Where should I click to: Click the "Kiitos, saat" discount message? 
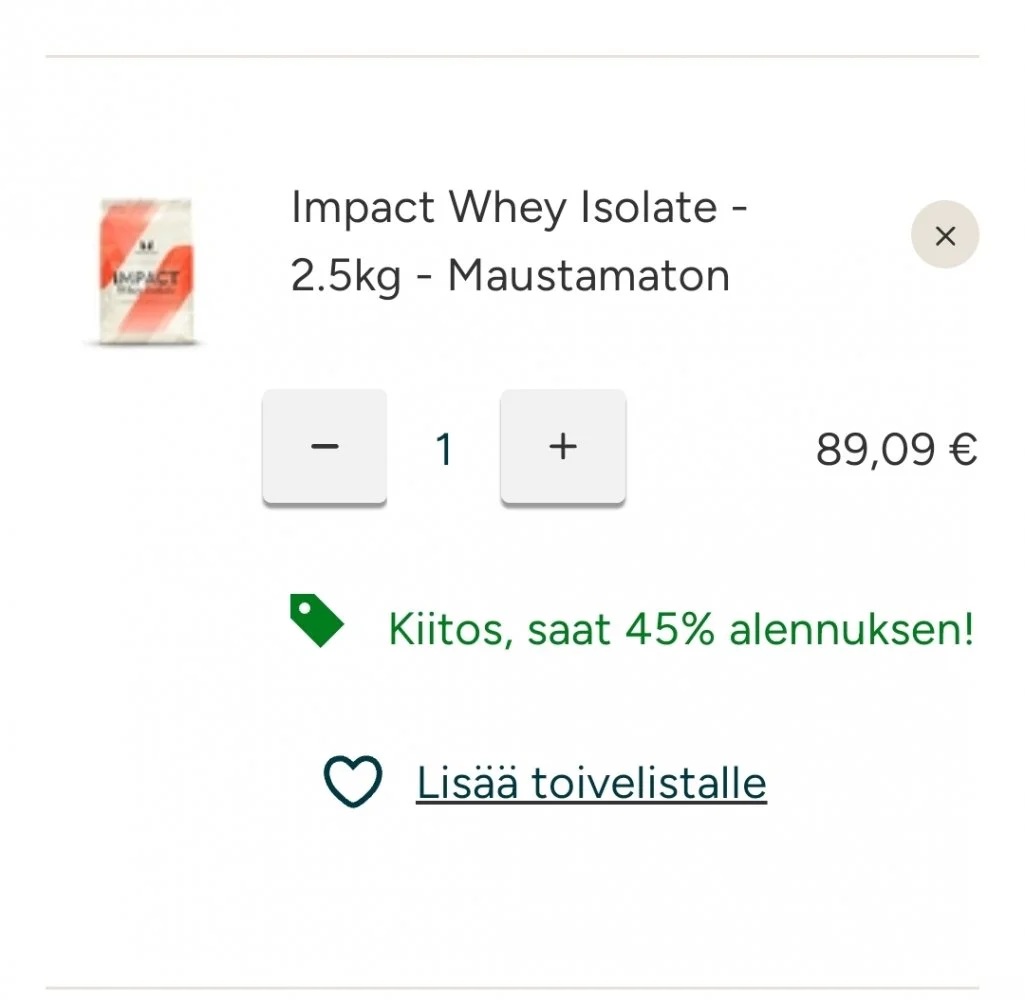(x=502, y=630)
